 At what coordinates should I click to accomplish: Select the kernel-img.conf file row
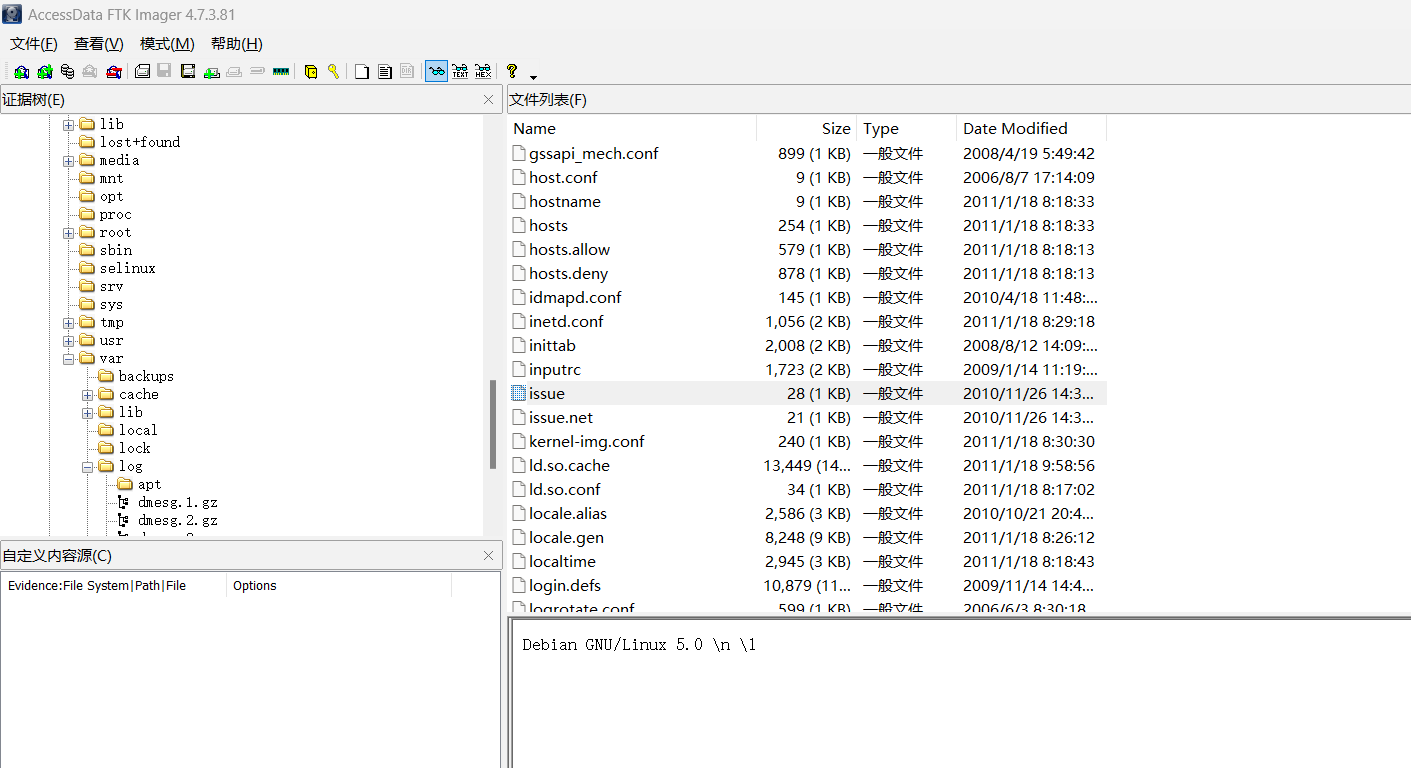pyautogui.click(x=807, y=441)
